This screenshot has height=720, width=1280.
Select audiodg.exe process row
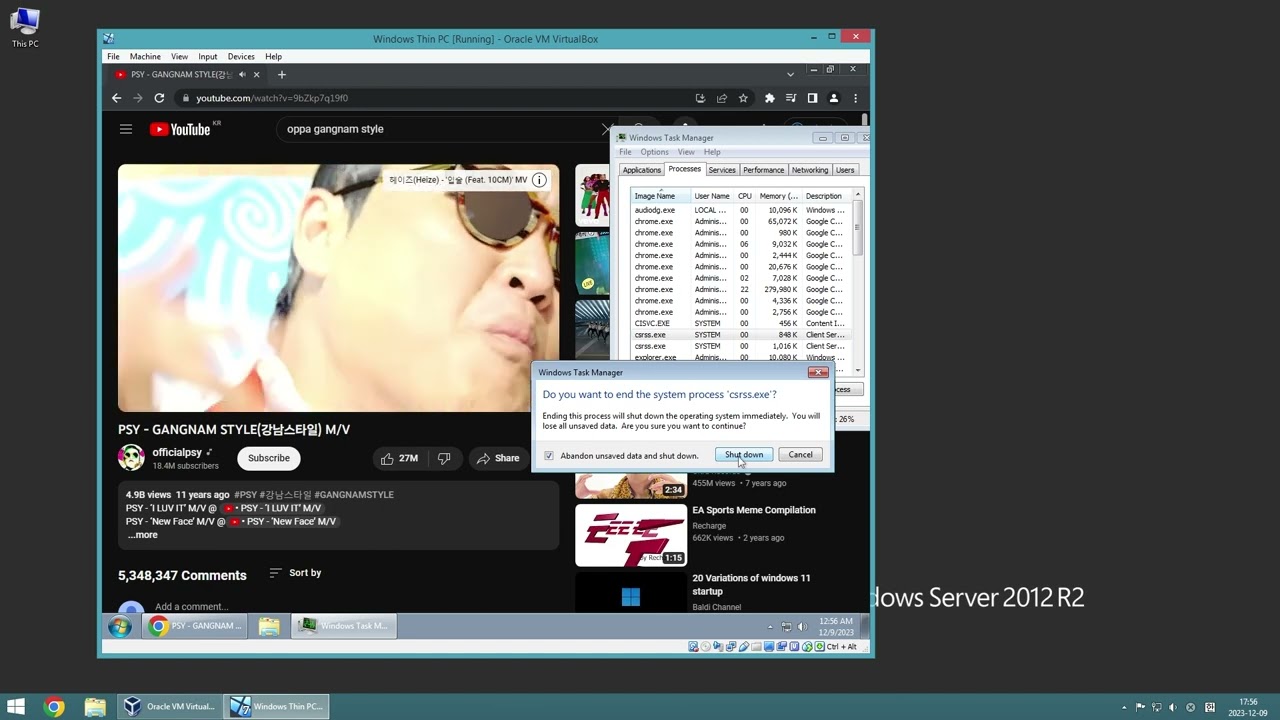pos(740,210)
